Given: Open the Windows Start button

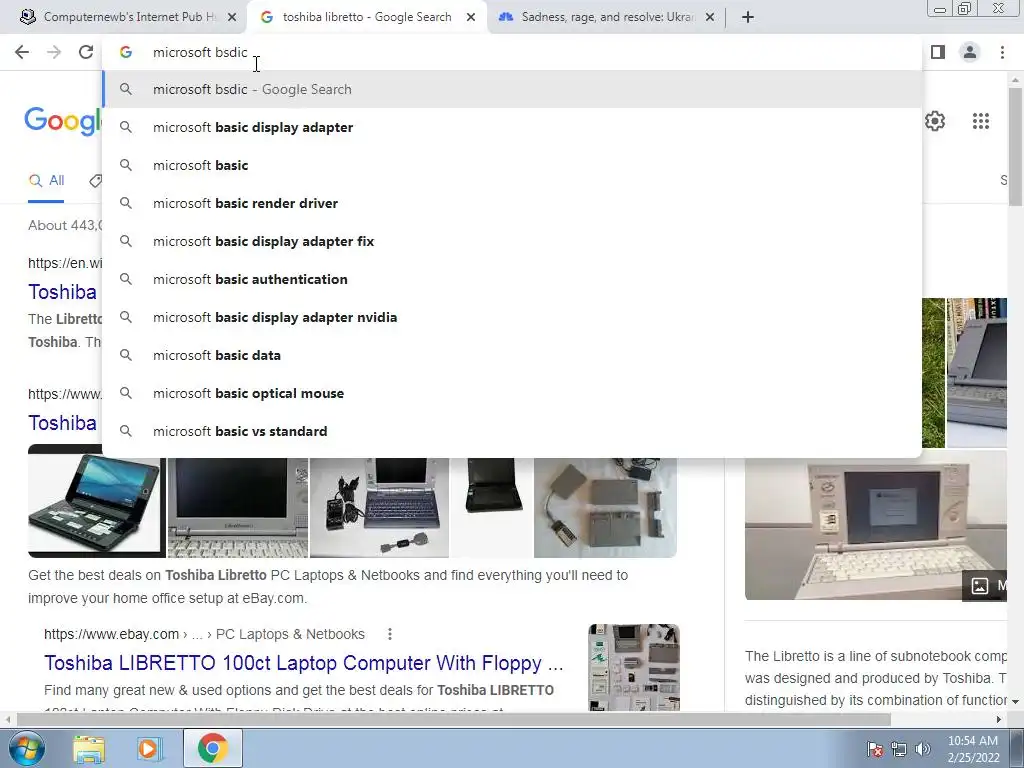Looking at the screenshot, I should click(25, 748).
